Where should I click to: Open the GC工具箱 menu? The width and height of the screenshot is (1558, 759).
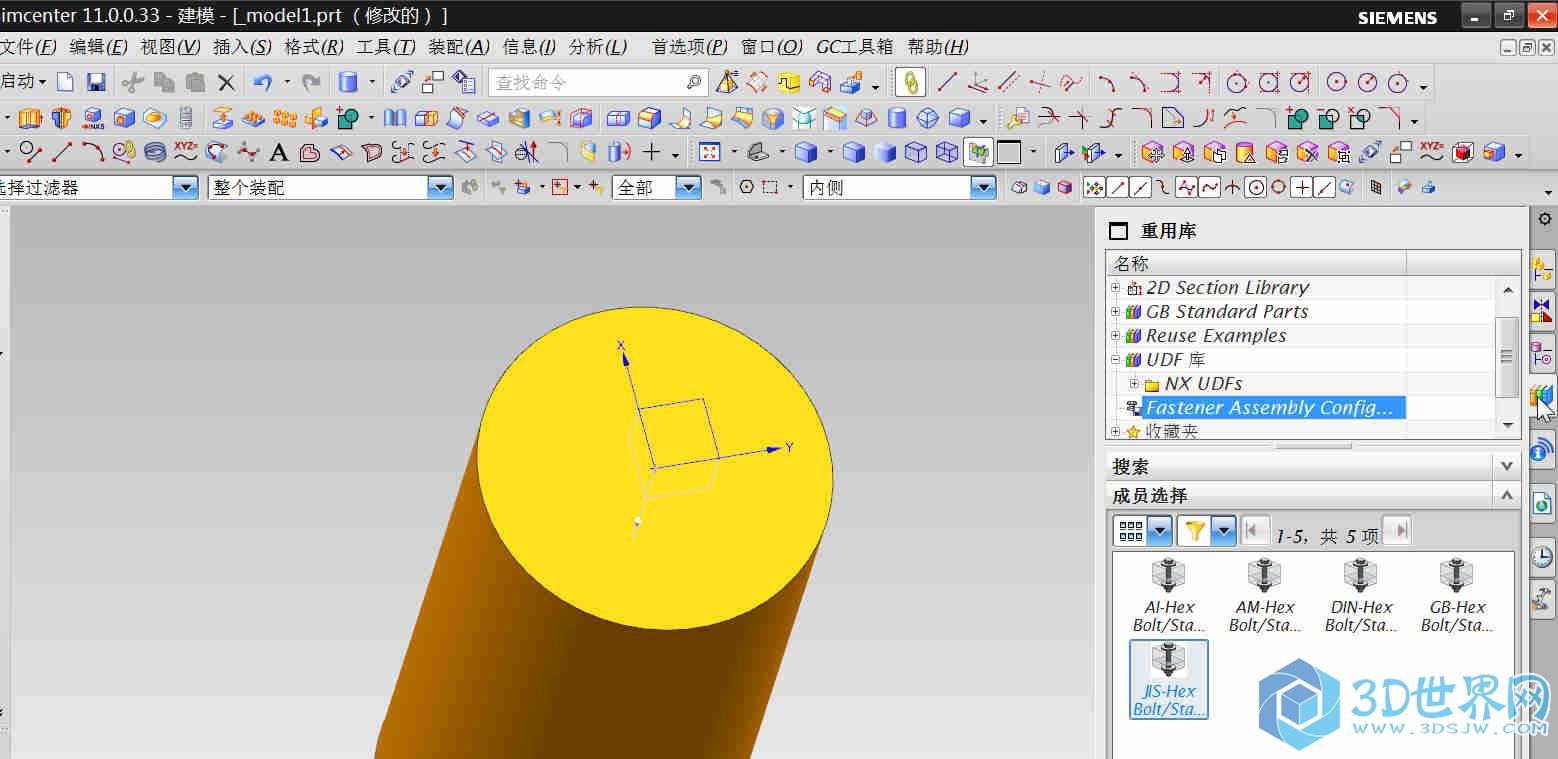pos(855,47)
